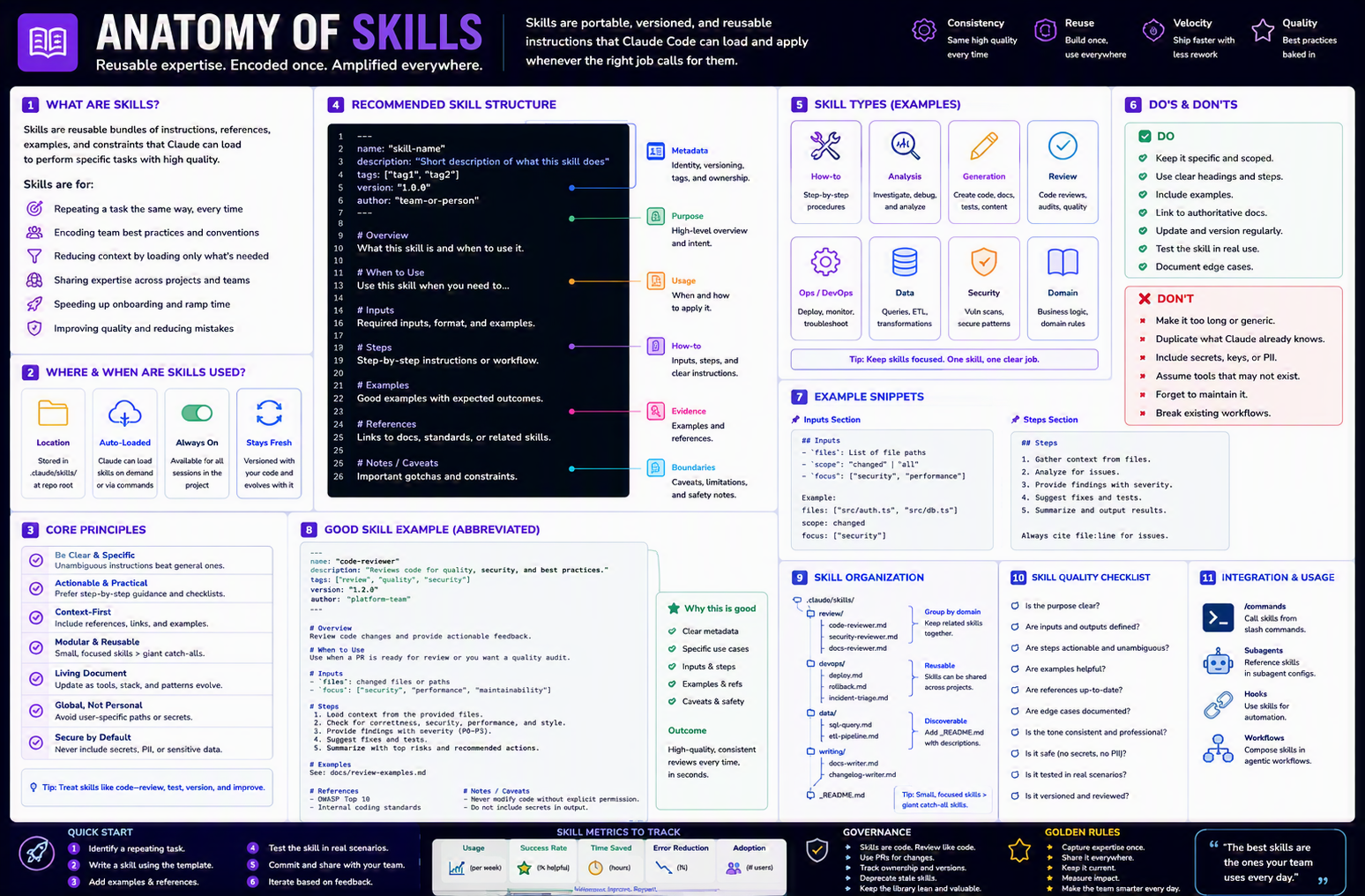Check 'Is the purpose clear?' checkbox
This screenshot has width=1365, height=896.
(1015, 606)
